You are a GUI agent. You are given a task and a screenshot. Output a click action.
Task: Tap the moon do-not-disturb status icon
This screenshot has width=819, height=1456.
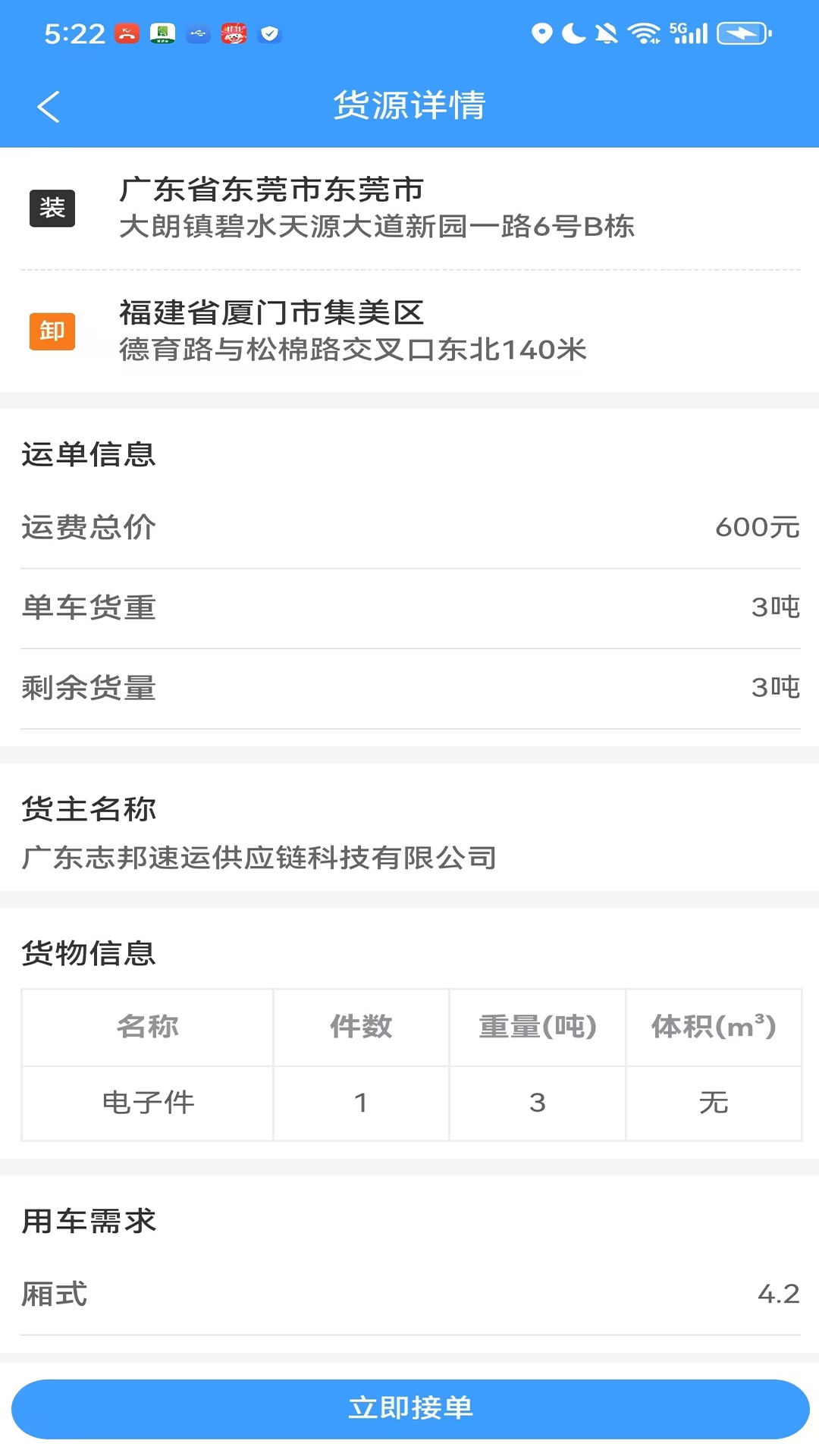(x=574, y=33)
